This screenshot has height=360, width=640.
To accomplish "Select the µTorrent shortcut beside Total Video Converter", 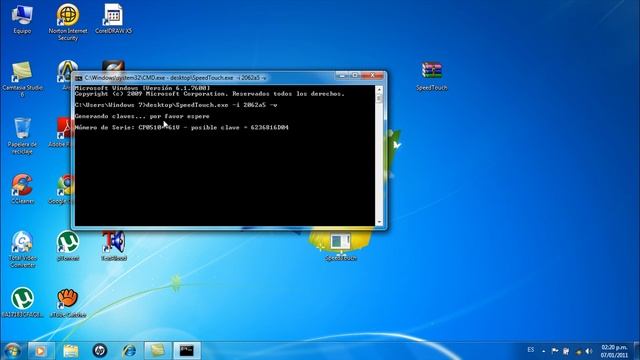I will (x=68, y=246).
